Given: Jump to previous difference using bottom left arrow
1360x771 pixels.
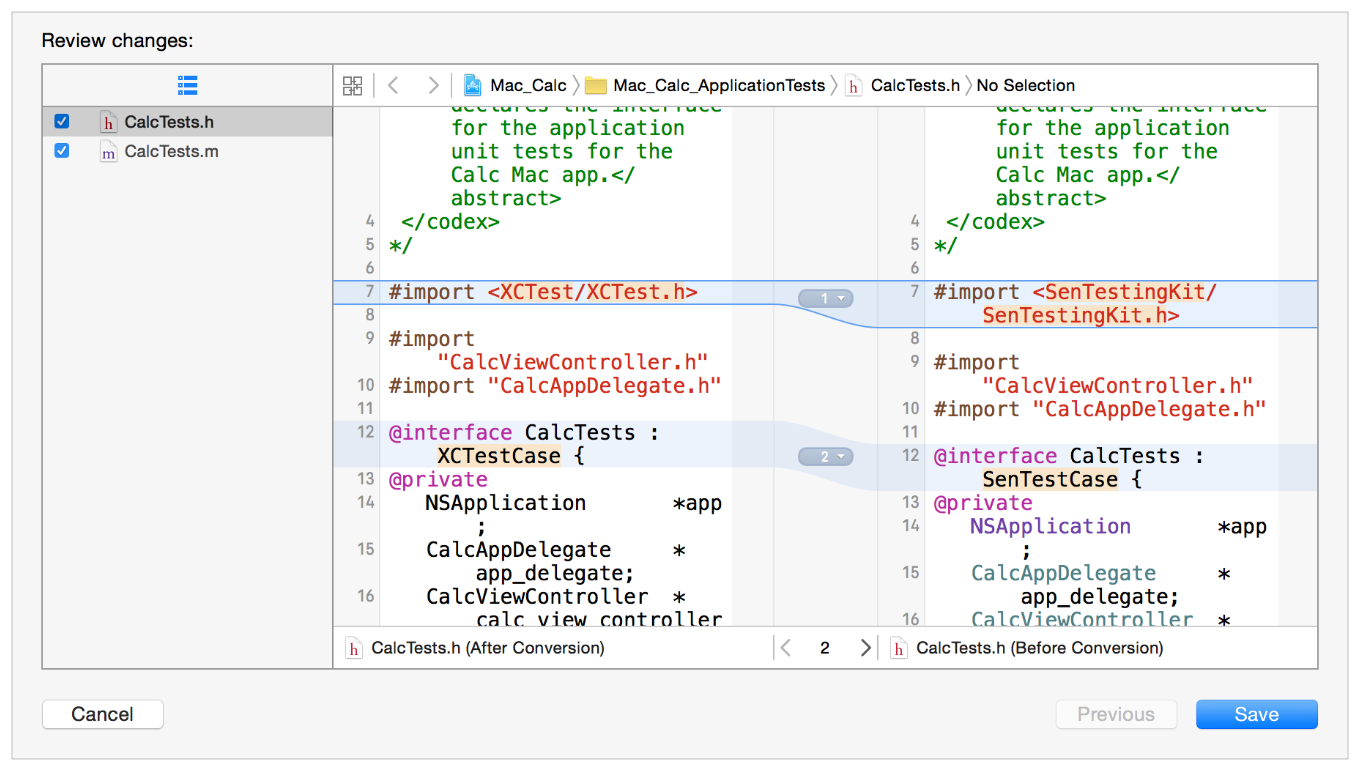Looking at the screenshot, I should click(786, 648).
